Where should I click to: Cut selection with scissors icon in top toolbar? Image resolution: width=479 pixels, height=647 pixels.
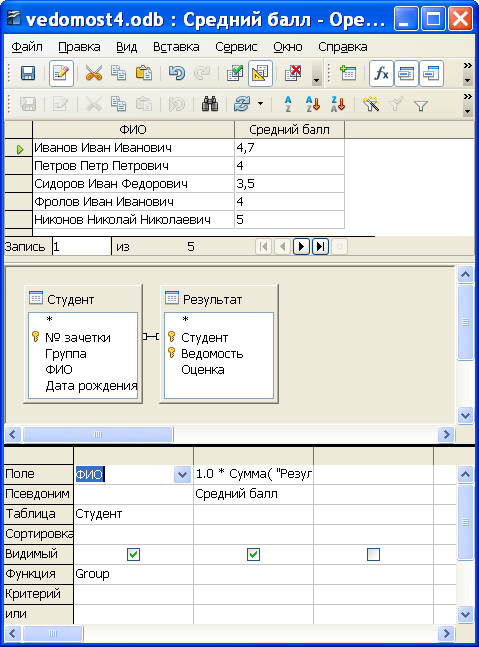point(94,73)
